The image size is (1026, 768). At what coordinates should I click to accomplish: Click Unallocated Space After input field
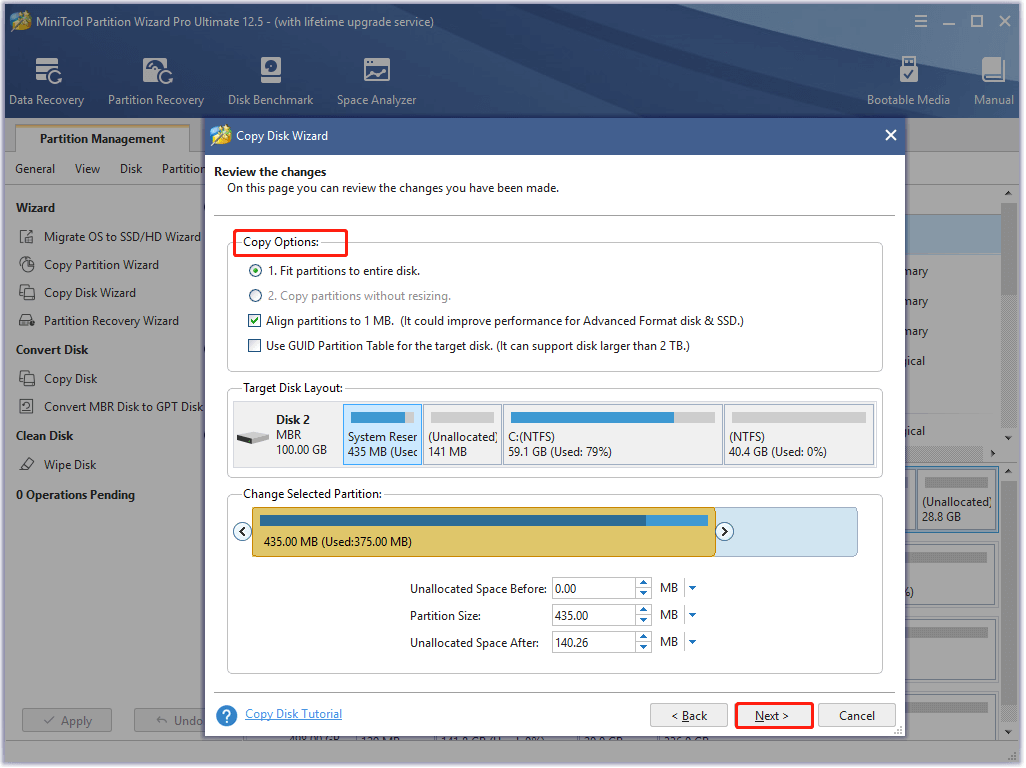pos(593,642)
